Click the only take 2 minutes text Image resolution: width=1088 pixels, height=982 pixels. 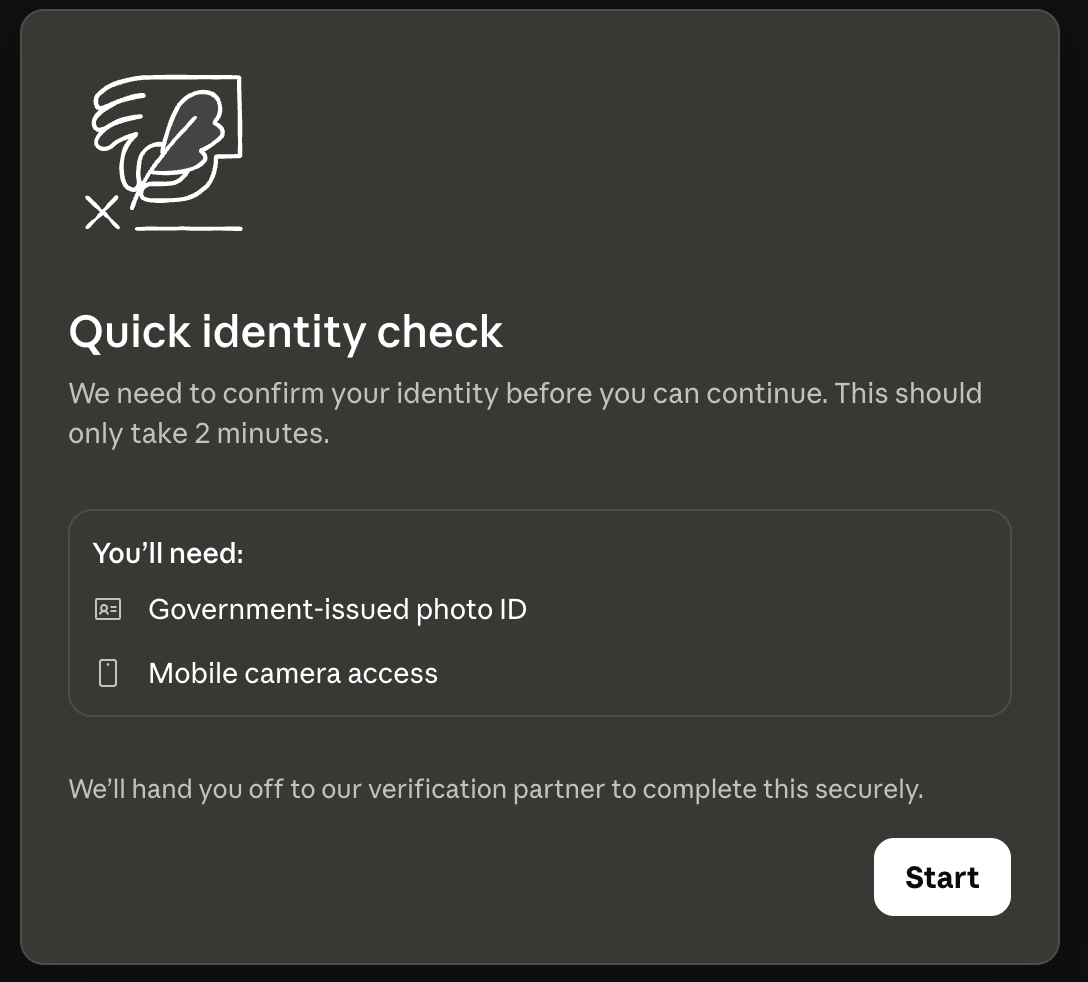[199, 434]
